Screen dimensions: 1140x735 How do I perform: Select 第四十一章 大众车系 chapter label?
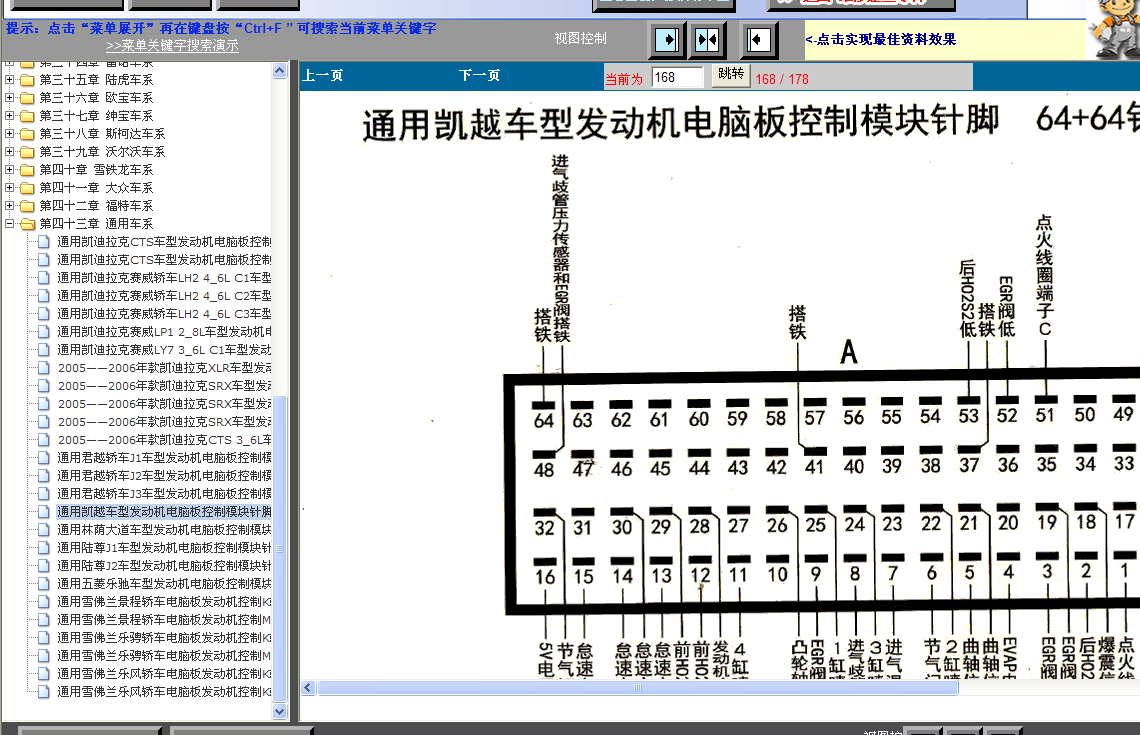[x=96, y=188]
